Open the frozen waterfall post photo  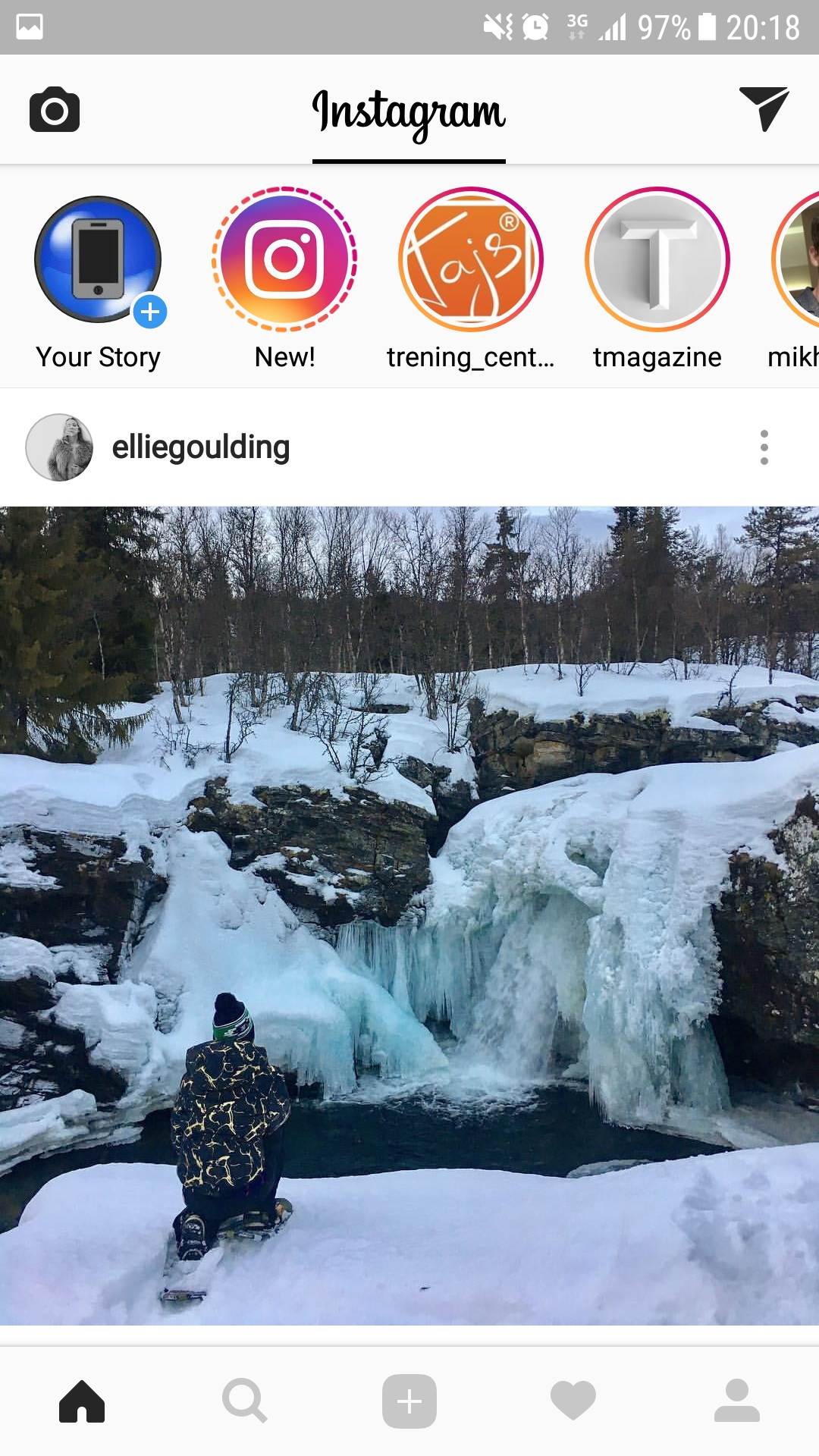(409, 916)
